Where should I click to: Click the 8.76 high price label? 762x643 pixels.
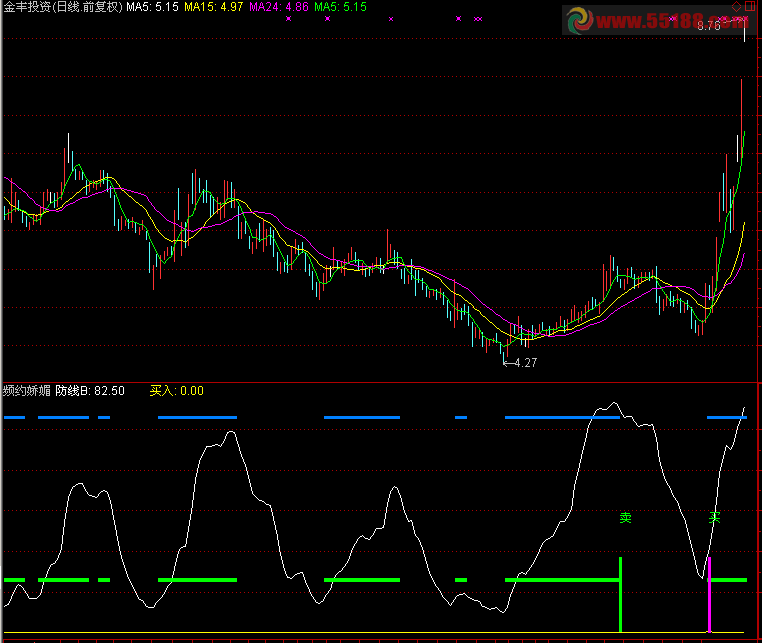[709, 26]
